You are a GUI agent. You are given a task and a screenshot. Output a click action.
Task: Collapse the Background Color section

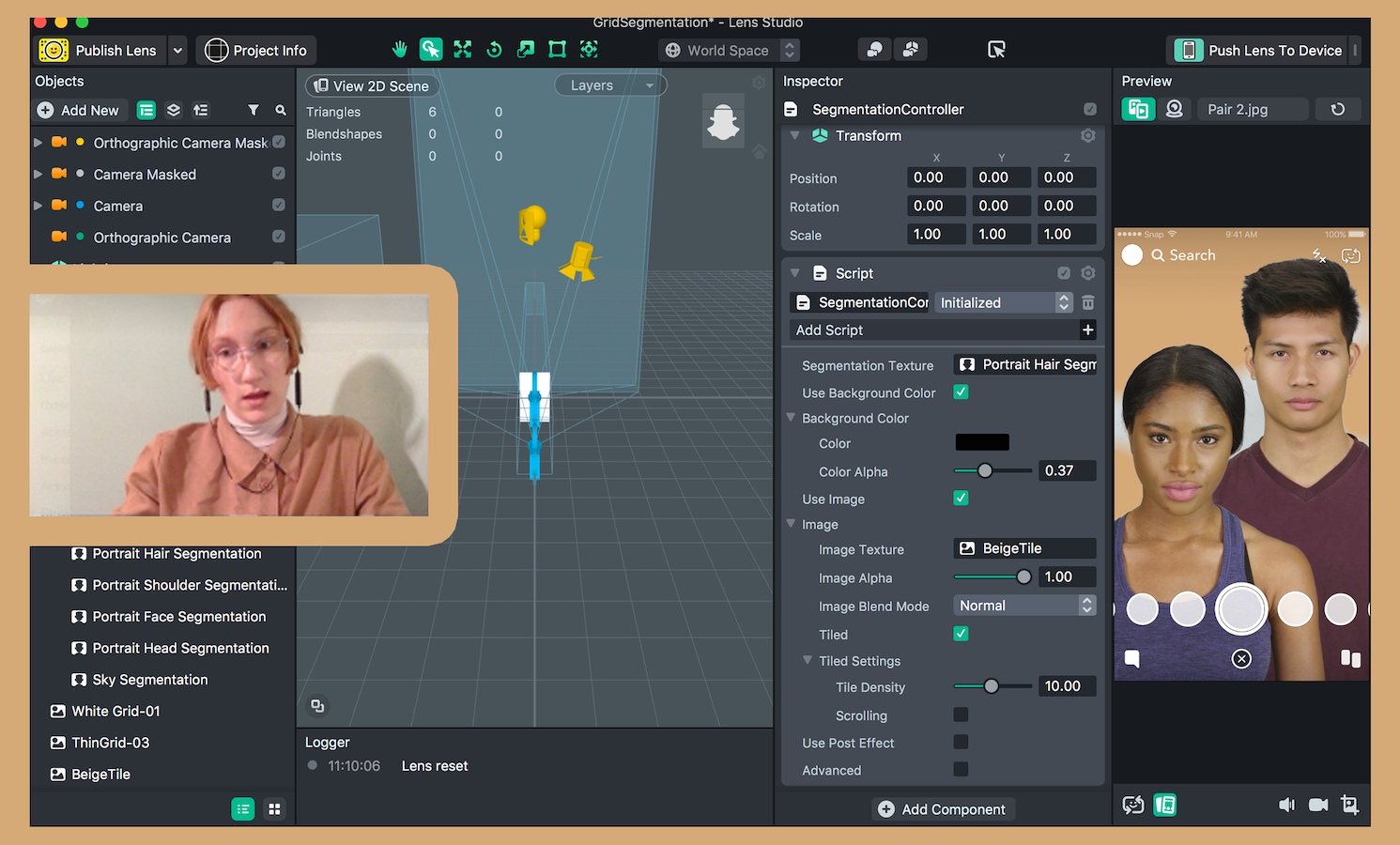(x=791, y=418)
